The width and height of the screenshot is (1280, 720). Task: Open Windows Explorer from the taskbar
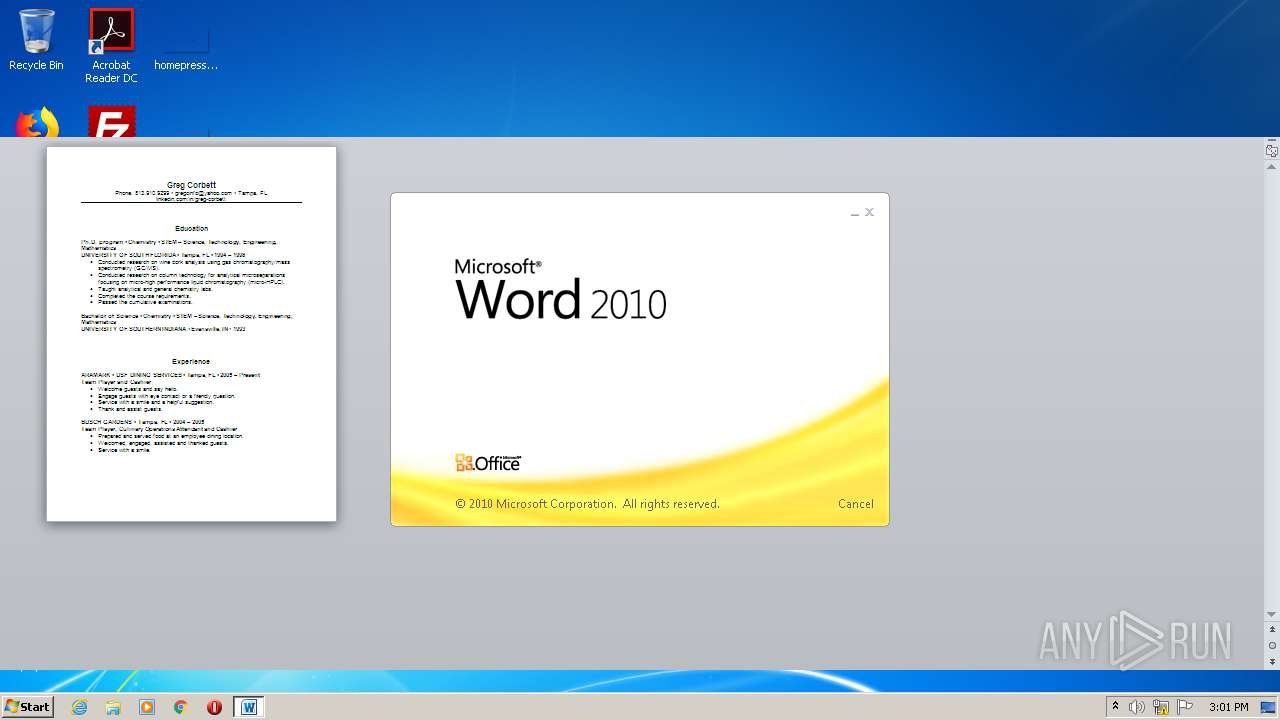[x=113, y=707]
